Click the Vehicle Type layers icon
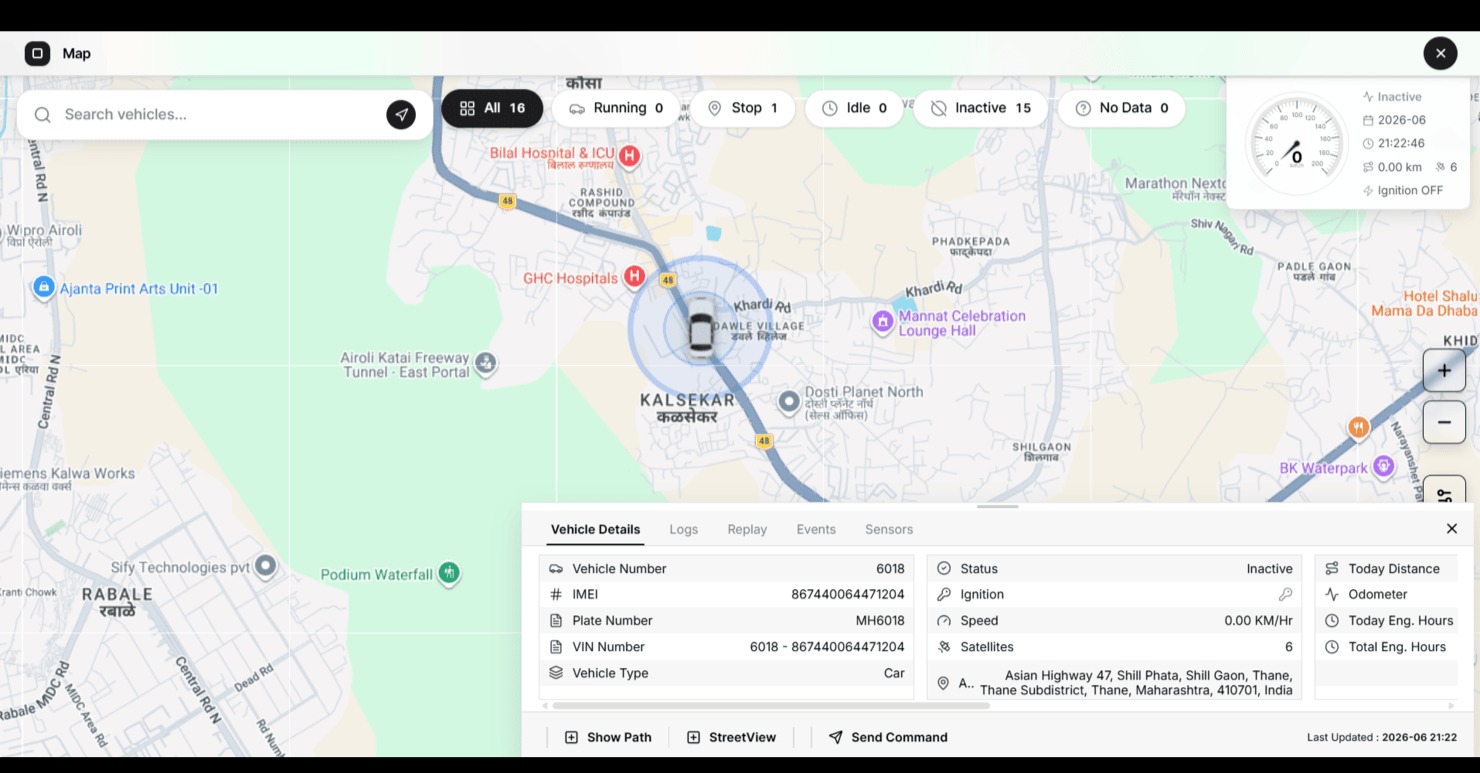This screenshot has width=1480, height=773. [556, 673]
